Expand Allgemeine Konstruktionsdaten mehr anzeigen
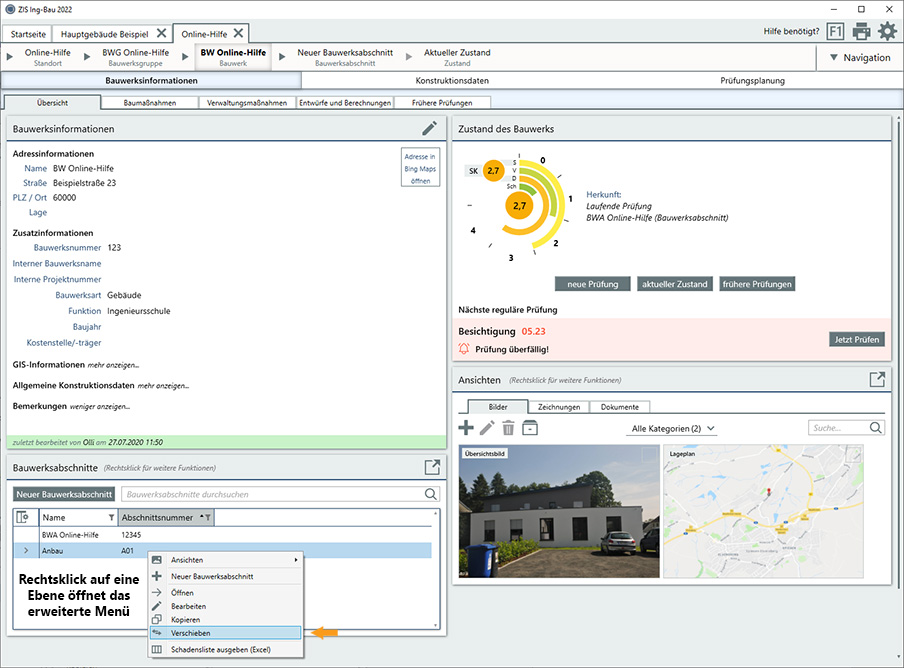The image size is (904, 668). (x=163, y=386)
